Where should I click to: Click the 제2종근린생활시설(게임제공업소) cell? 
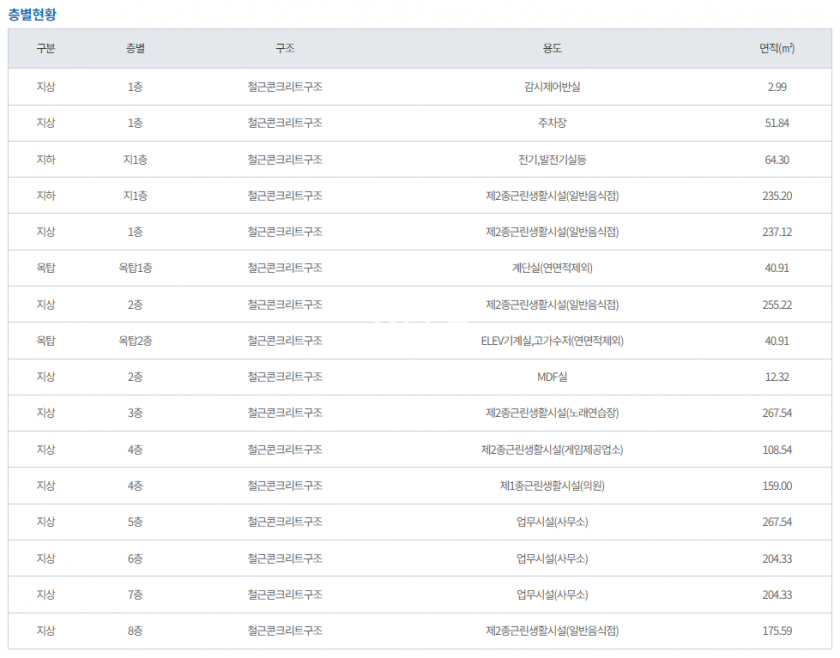[x=552, y=450]
